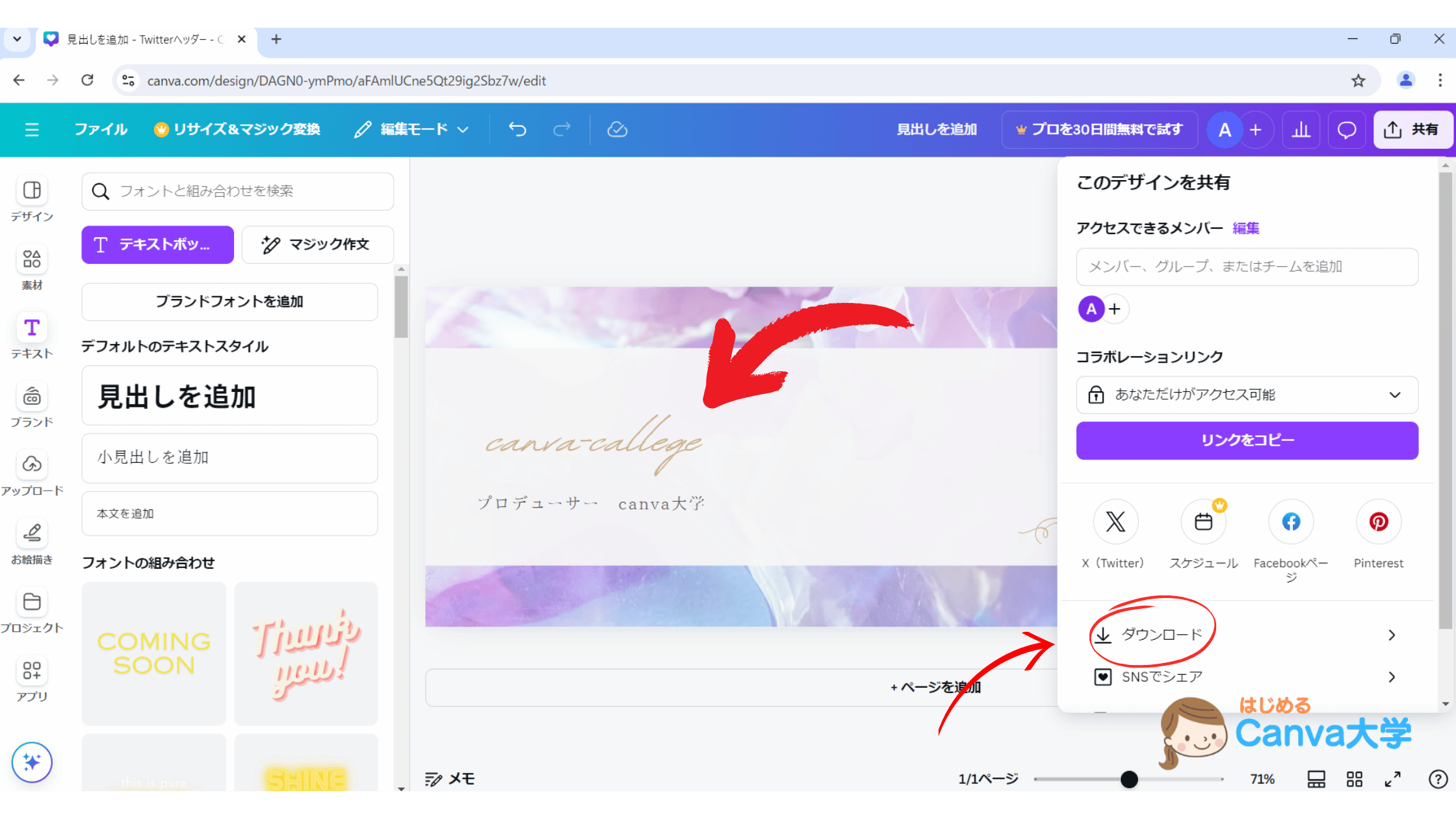Open the プロジェクト sidebar panel
This screenshot has height=819, width=1456.
pyautogui.click(x=31, y=612)
